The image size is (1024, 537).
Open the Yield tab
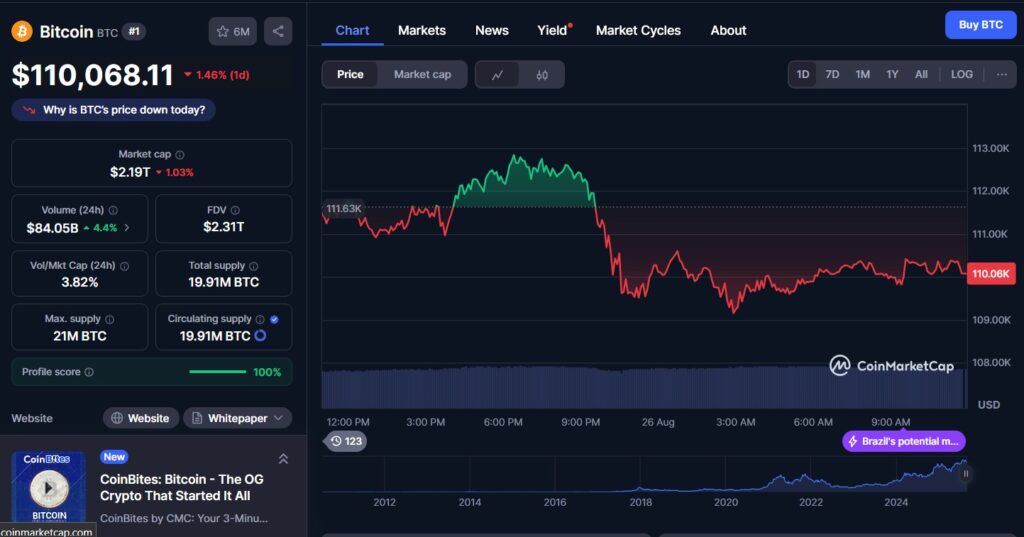point(552,31)
